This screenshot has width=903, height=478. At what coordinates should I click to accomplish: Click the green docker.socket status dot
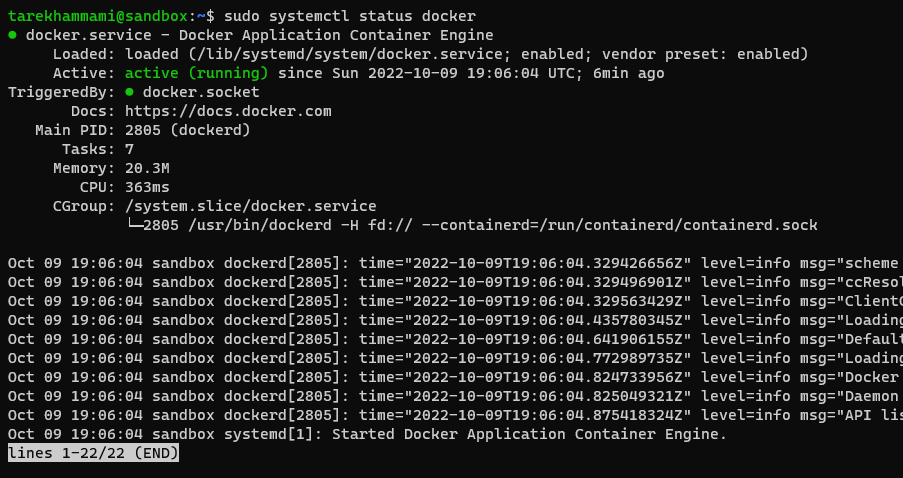click(x=130, y=92)
